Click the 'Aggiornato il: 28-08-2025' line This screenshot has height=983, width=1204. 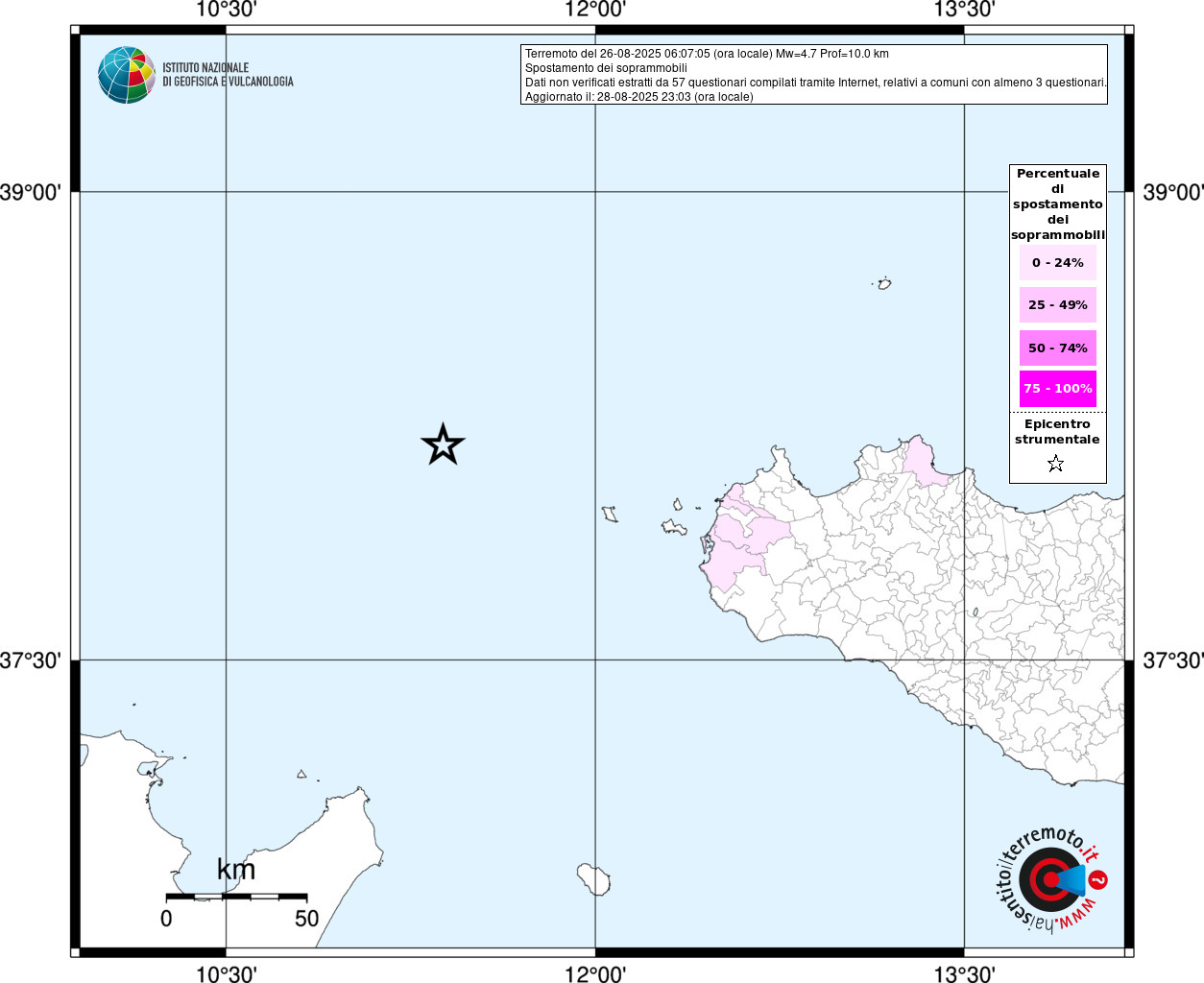click(638, 97)
